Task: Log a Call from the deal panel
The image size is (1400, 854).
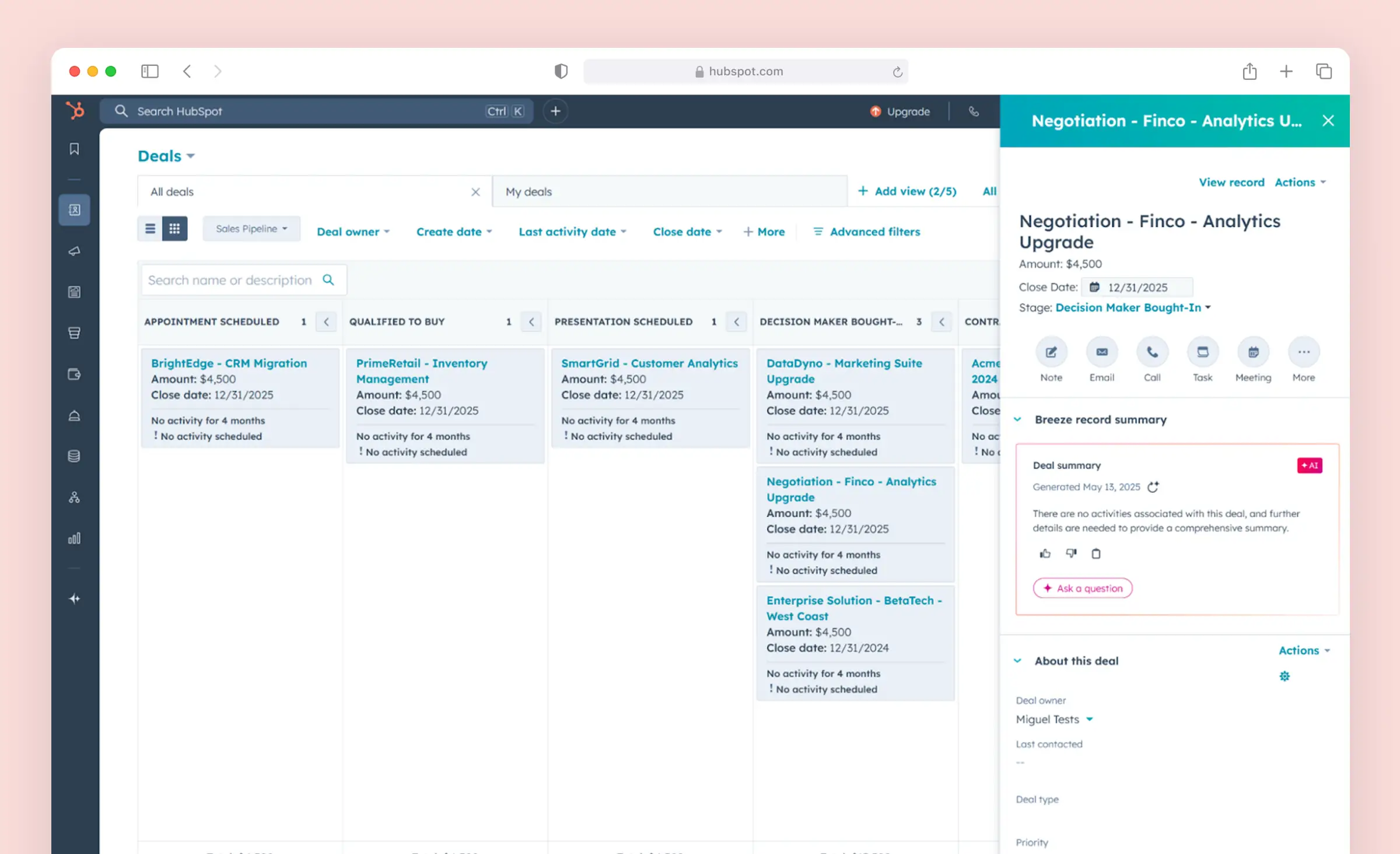Action: [1152, 352]
